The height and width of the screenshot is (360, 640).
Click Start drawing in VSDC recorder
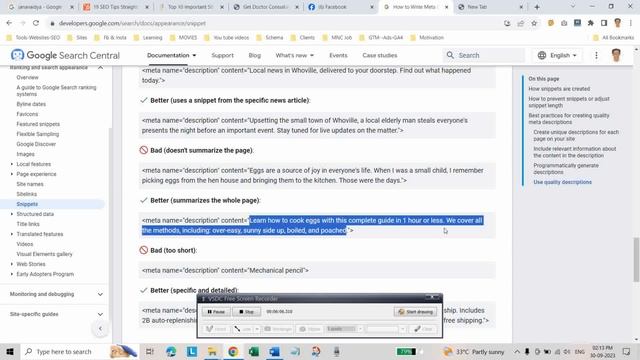(x=416, y=311)
